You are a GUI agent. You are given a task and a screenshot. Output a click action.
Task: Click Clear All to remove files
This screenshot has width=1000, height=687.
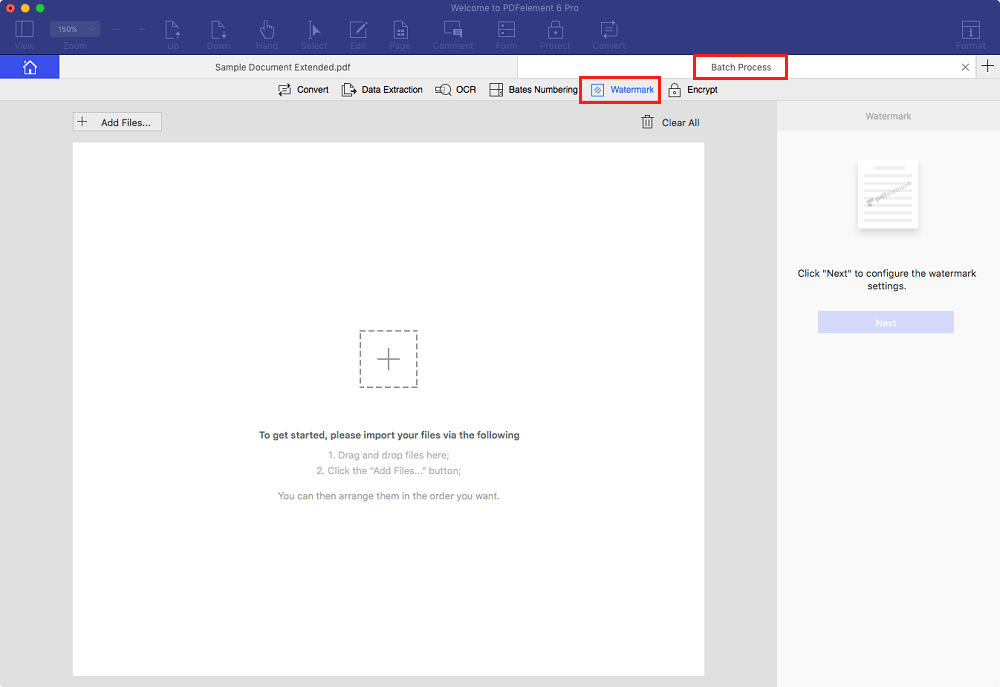(x=670, y=122)
